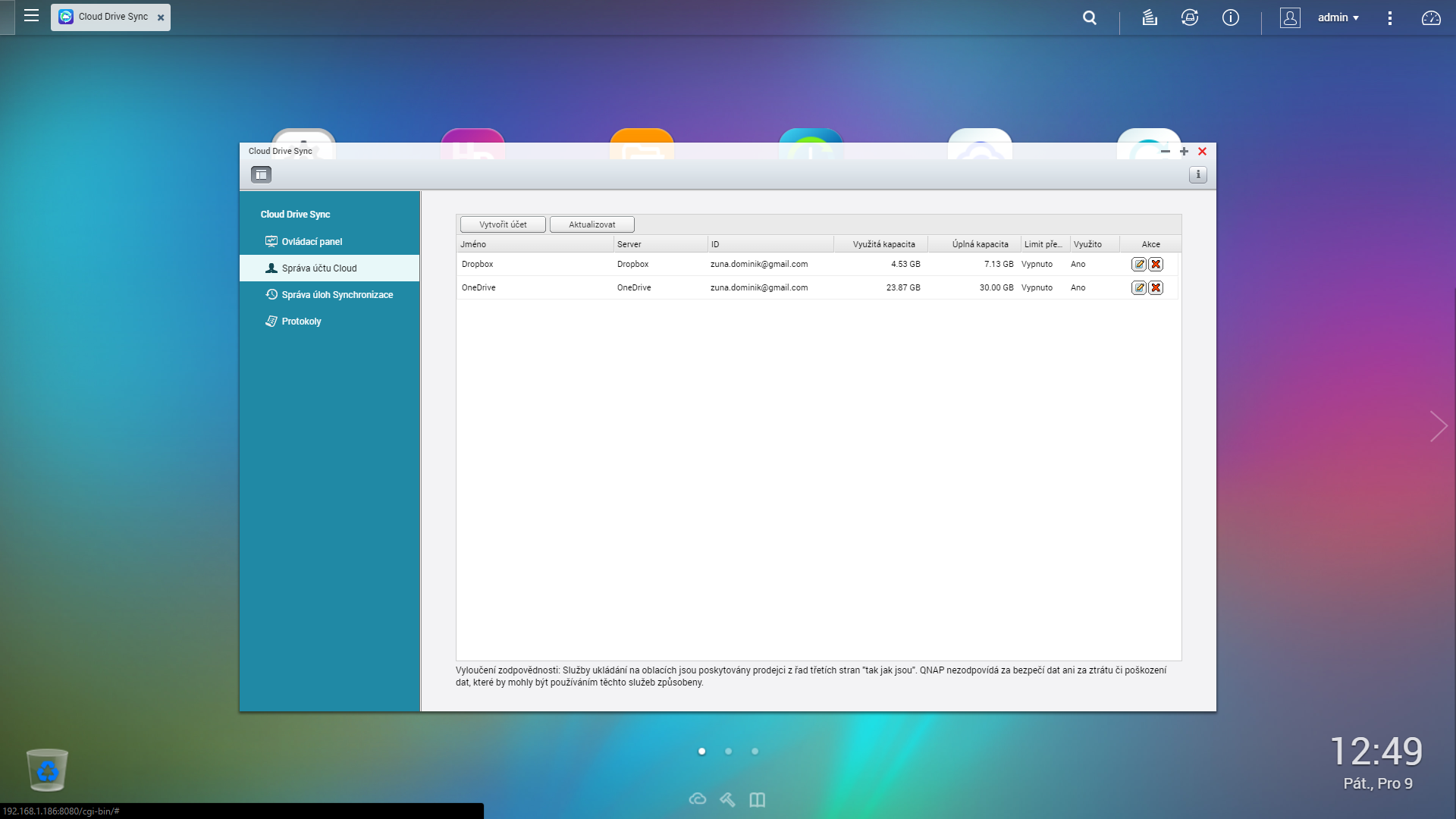Open the three-dot more options menu
The image size is (1456, 819).
1389,17
